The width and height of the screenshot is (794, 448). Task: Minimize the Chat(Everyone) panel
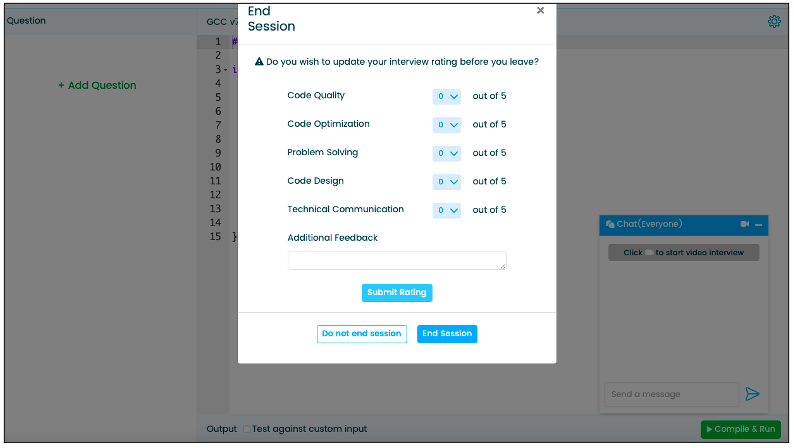coord(758,224)
